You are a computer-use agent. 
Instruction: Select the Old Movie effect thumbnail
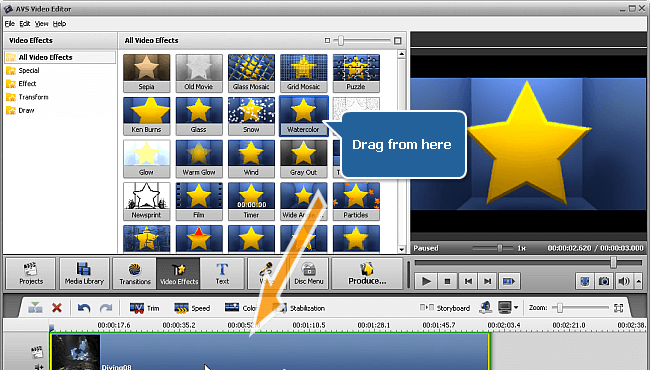point(199,73)
